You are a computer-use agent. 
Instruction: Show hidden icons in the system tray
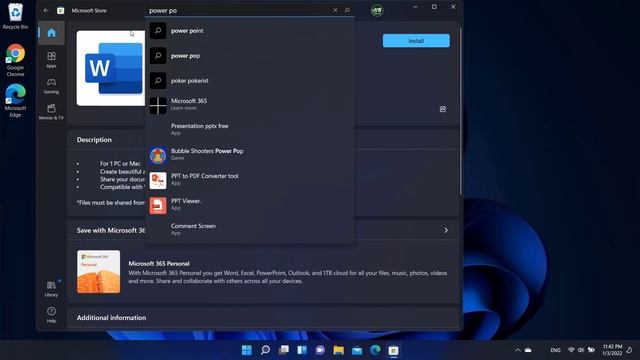(518, 350)
